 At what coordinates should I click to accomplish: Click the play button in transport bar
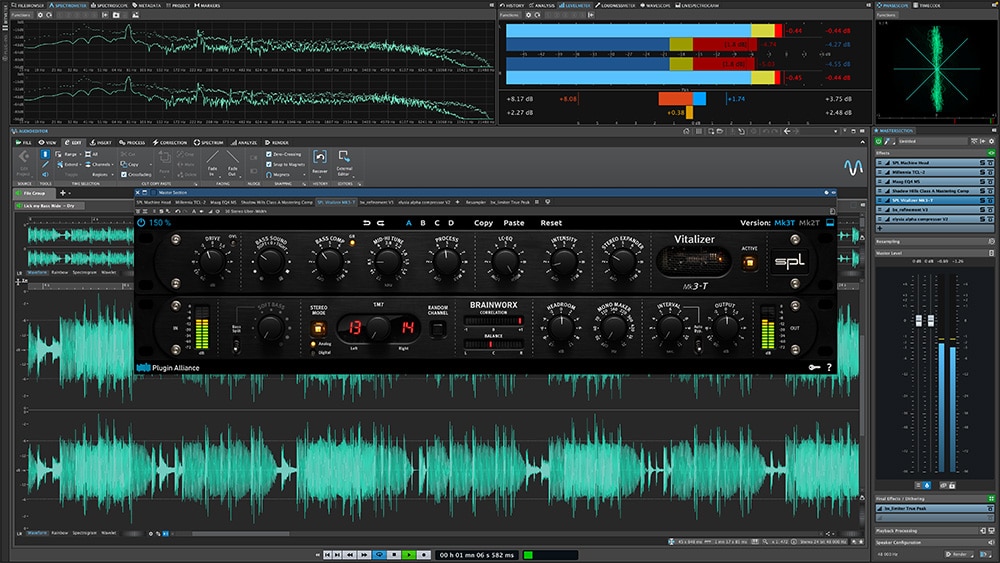pyautogui.click(x=408, y=555)
